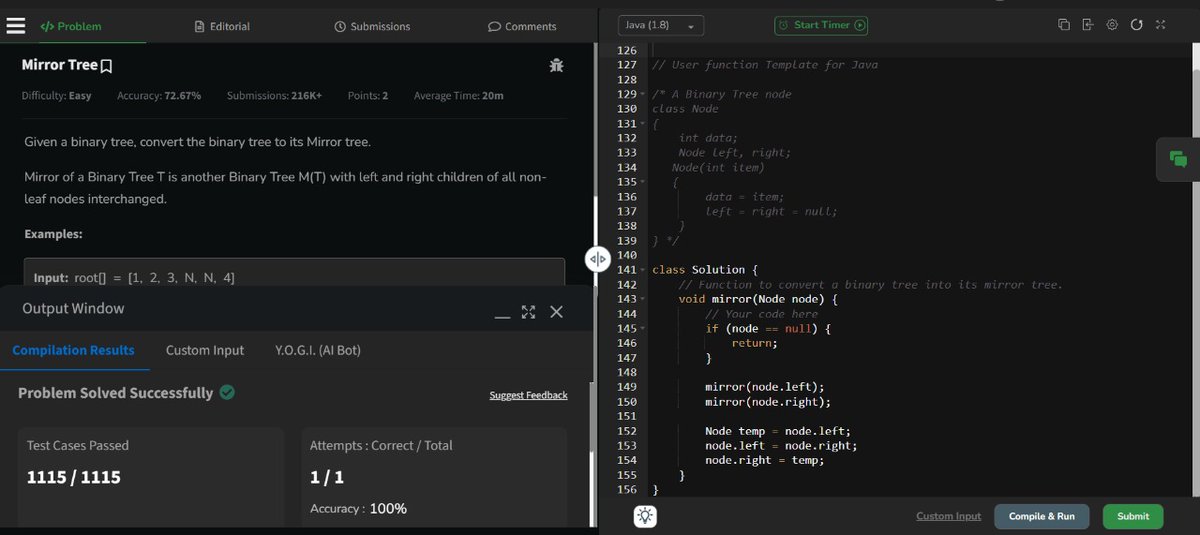Click the 'Submissions: 216K+' stat

click(274, 96)
